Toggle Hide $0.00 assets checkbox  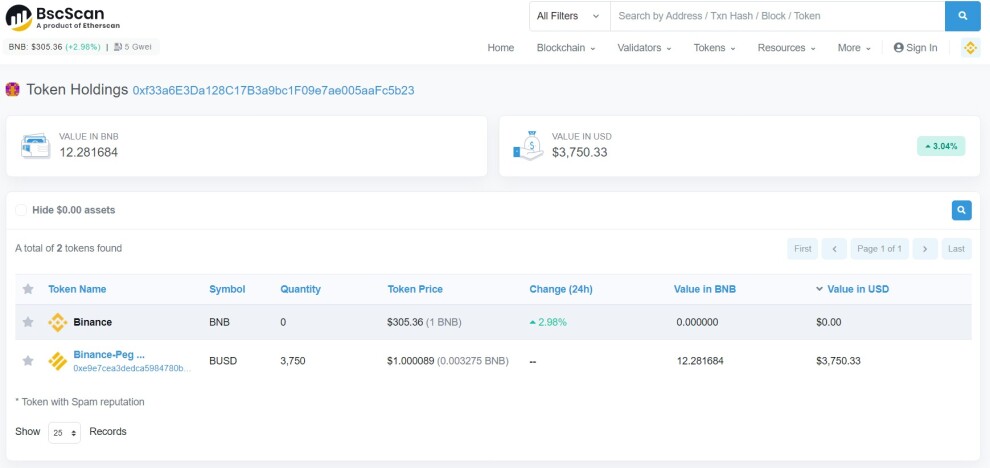(x=21, y=210)
